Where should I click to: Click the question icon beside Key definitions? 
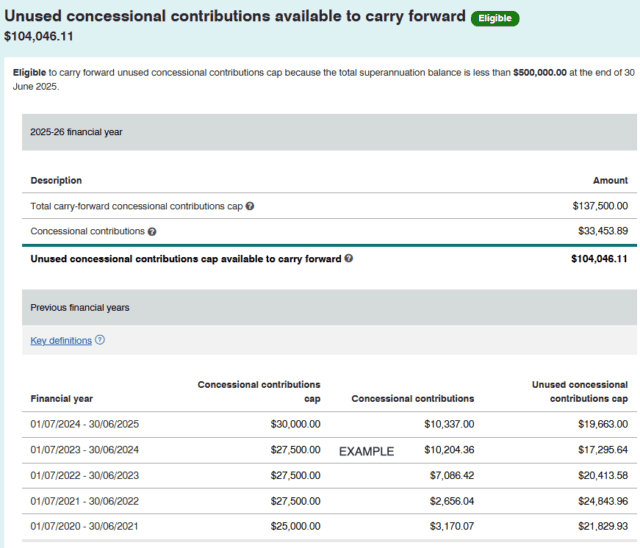100,340
